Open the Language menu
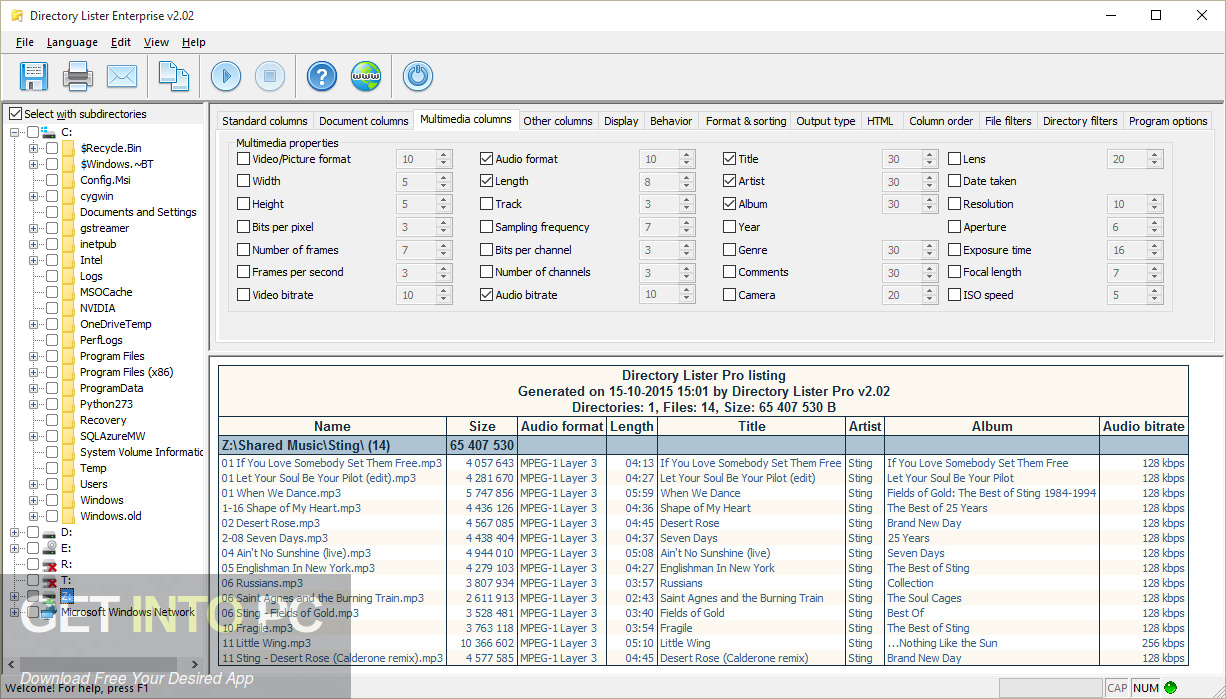 (x=72, y=42)
